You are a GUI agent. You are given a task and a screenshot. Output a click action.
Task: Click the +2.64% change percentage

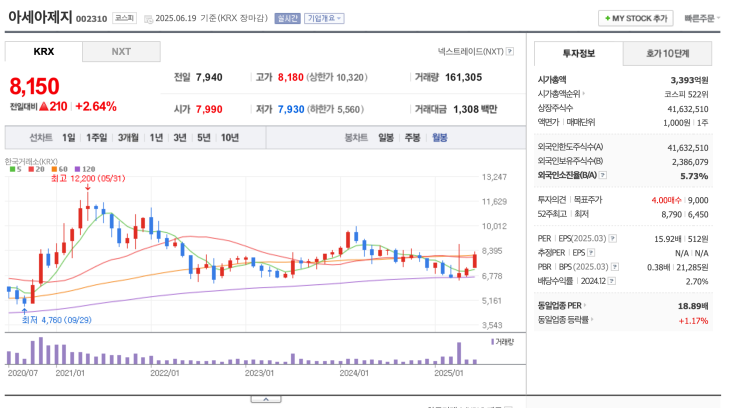pos(96,106)
